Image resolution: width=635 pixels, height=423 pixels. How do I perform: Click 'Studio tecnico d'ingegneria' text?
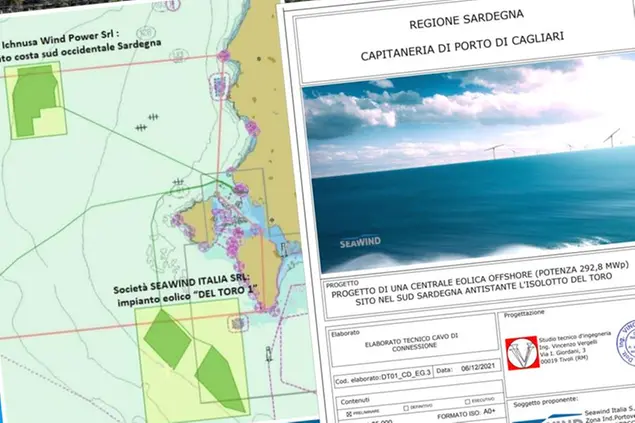tap(574, 337)
